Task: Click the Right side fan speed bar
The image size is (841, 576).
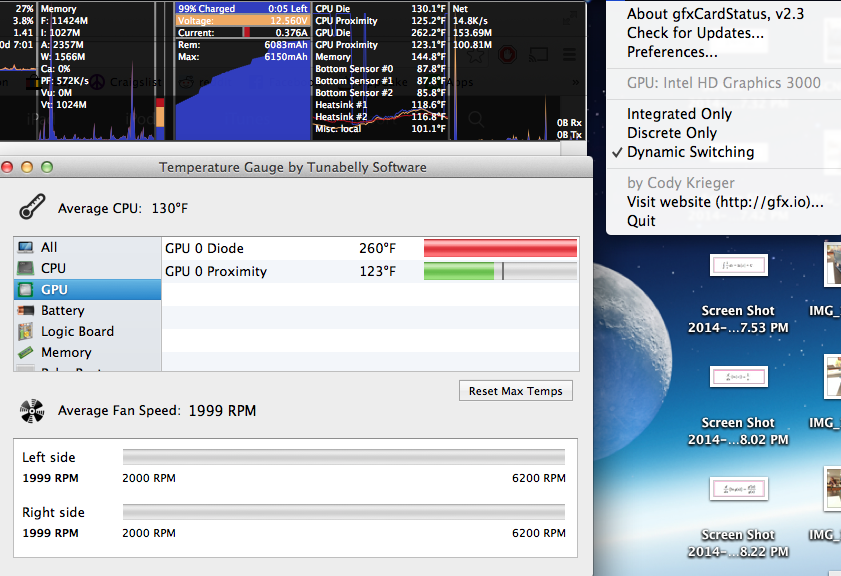Action: (x=344, y=512)
